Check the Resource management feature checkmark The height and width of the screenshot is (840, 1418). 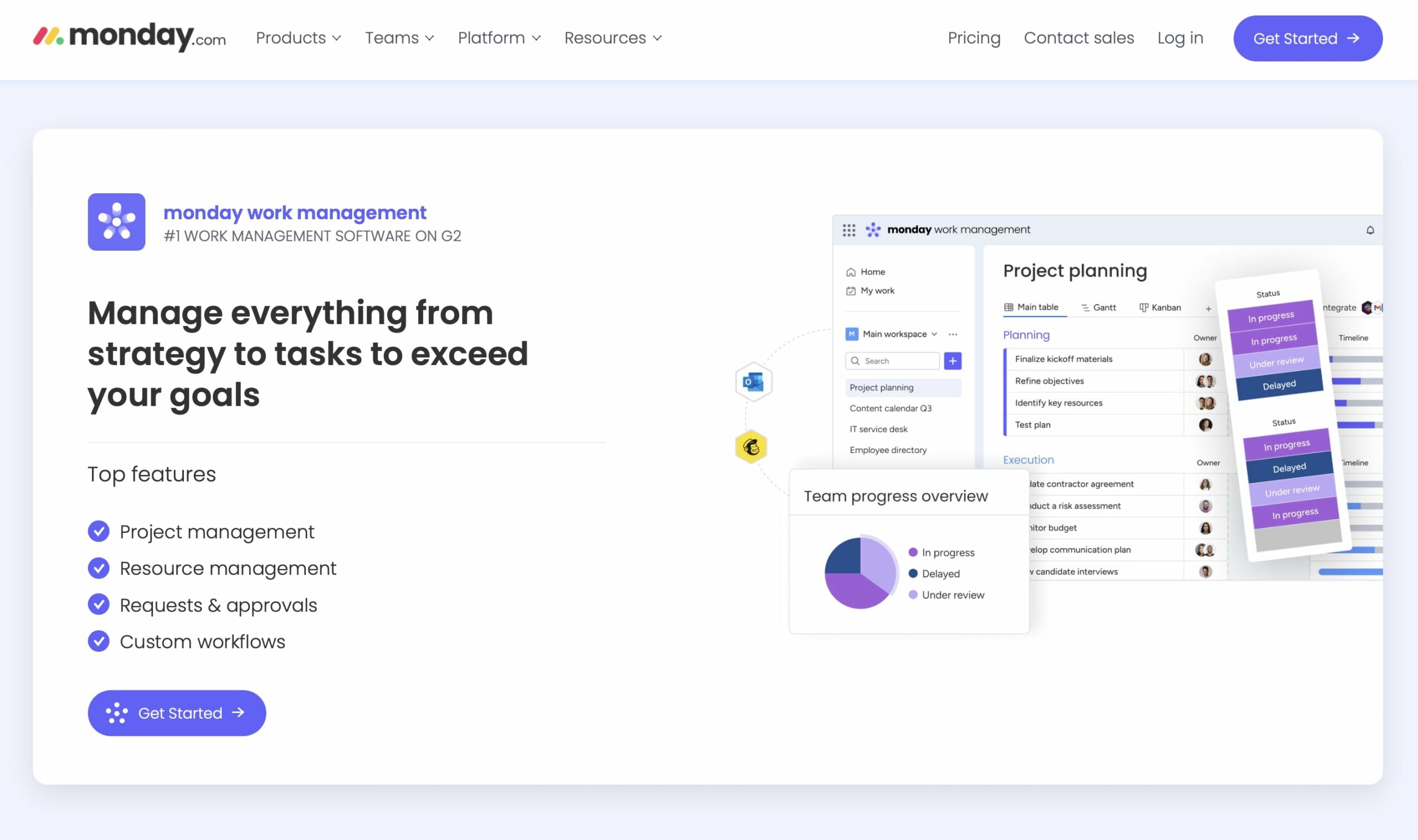click(x=99, y=568)
